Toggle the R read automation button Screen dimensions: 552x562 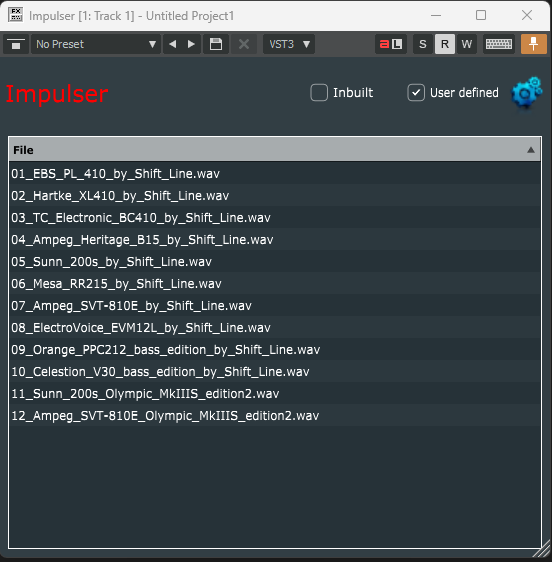tap(445, 44)
